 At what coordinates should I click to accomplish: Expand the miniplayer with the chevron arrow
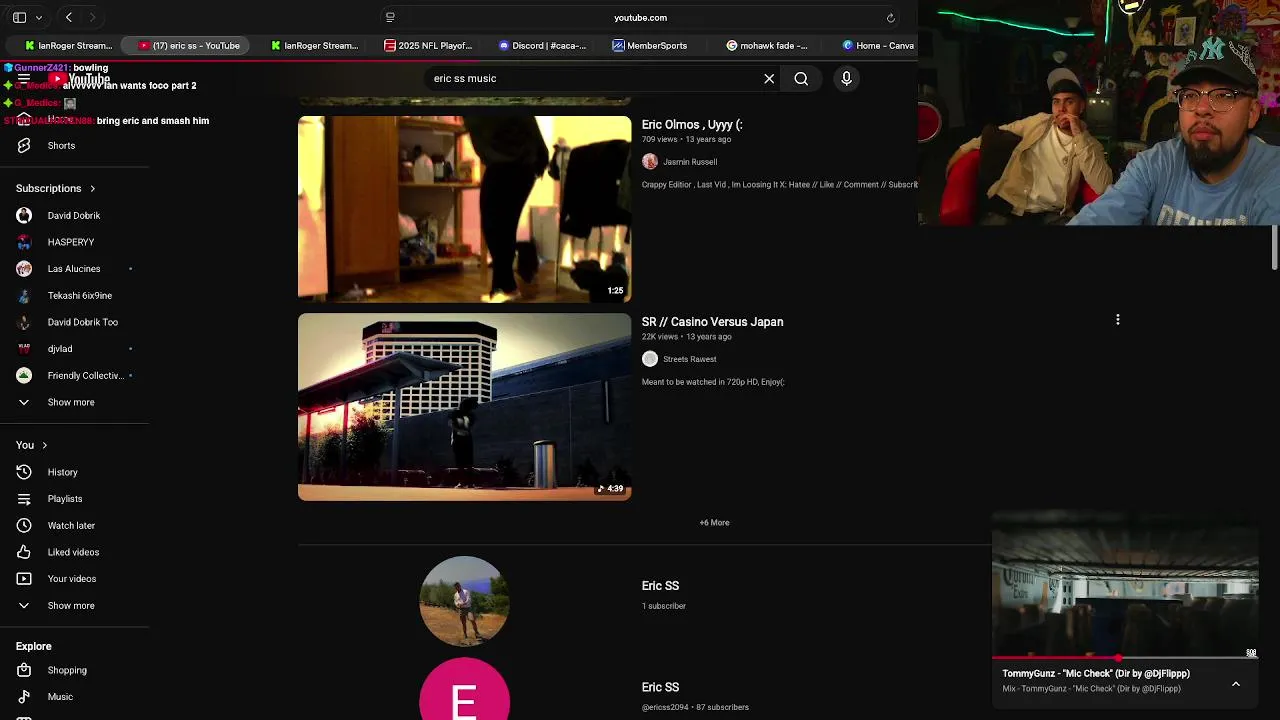point(1236,684)
